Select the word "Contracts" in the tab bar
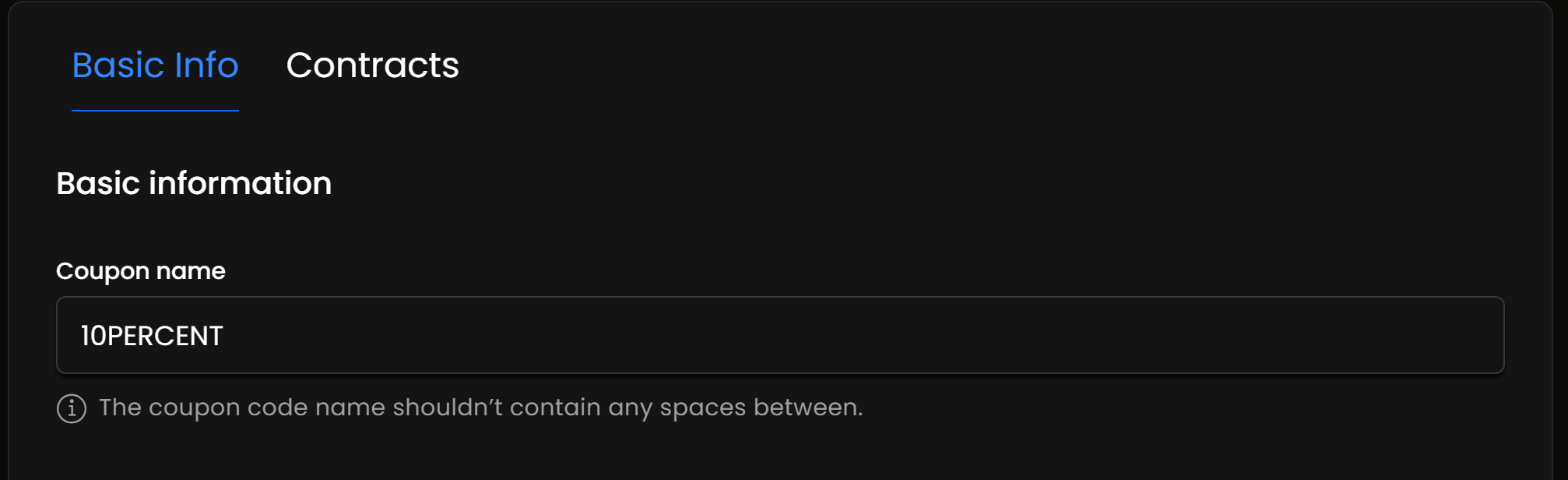The image size is (1568, 480). (x=372, y=65)
